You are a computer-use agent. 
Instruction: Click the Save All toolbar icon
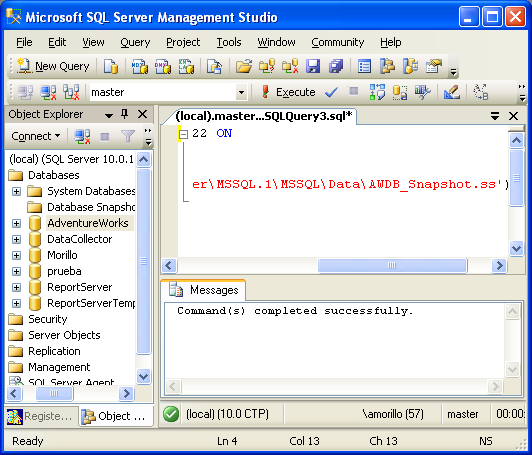pyautogui.click(x=336, y=66)
